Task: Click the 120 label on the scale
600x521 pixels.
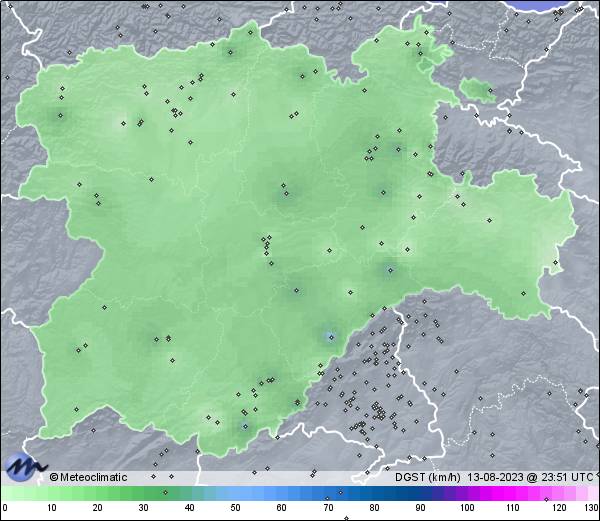Action: click(x=559, y=508)
